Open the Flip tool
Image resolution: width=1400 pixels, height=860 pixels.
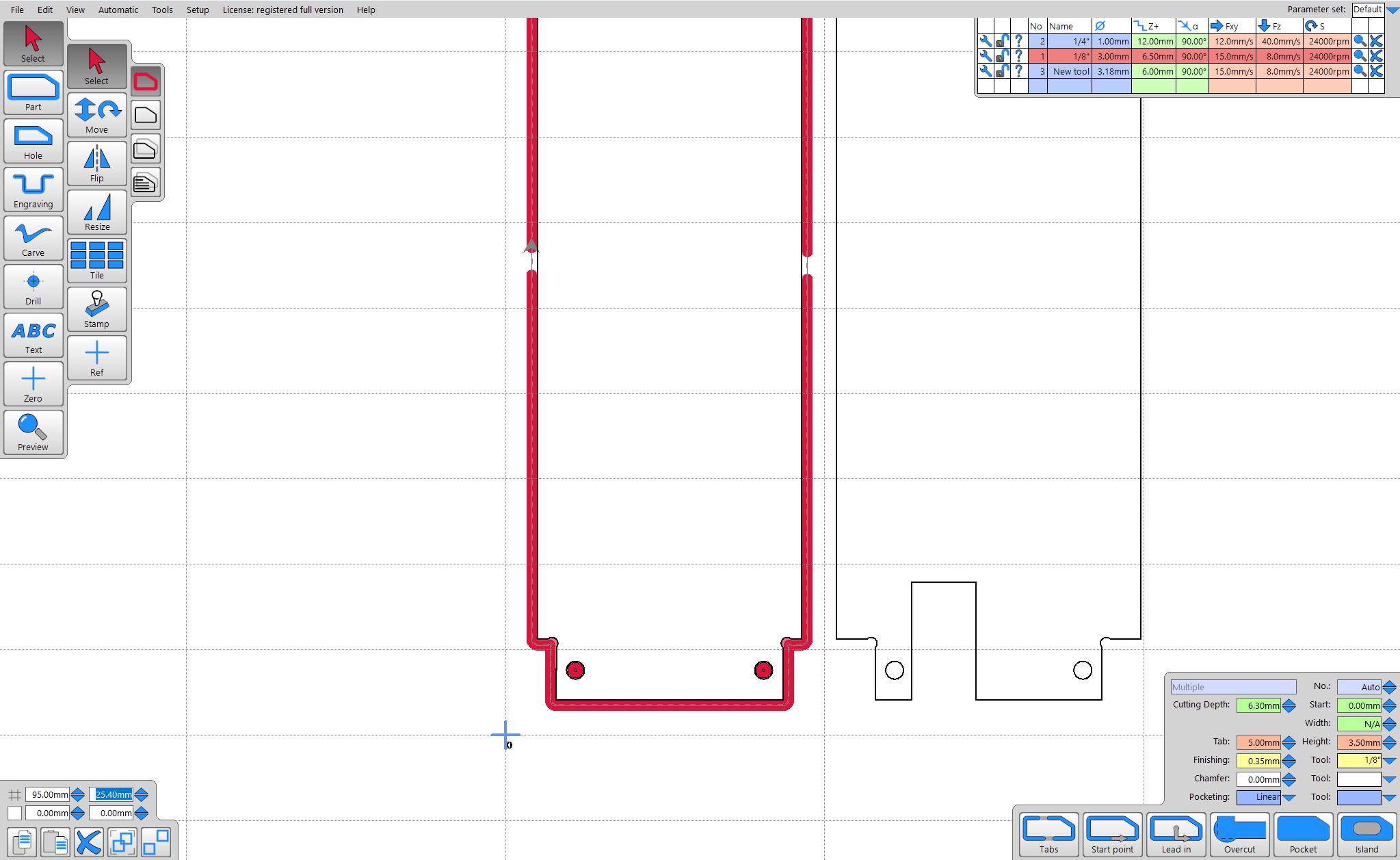tap(96, 164)
